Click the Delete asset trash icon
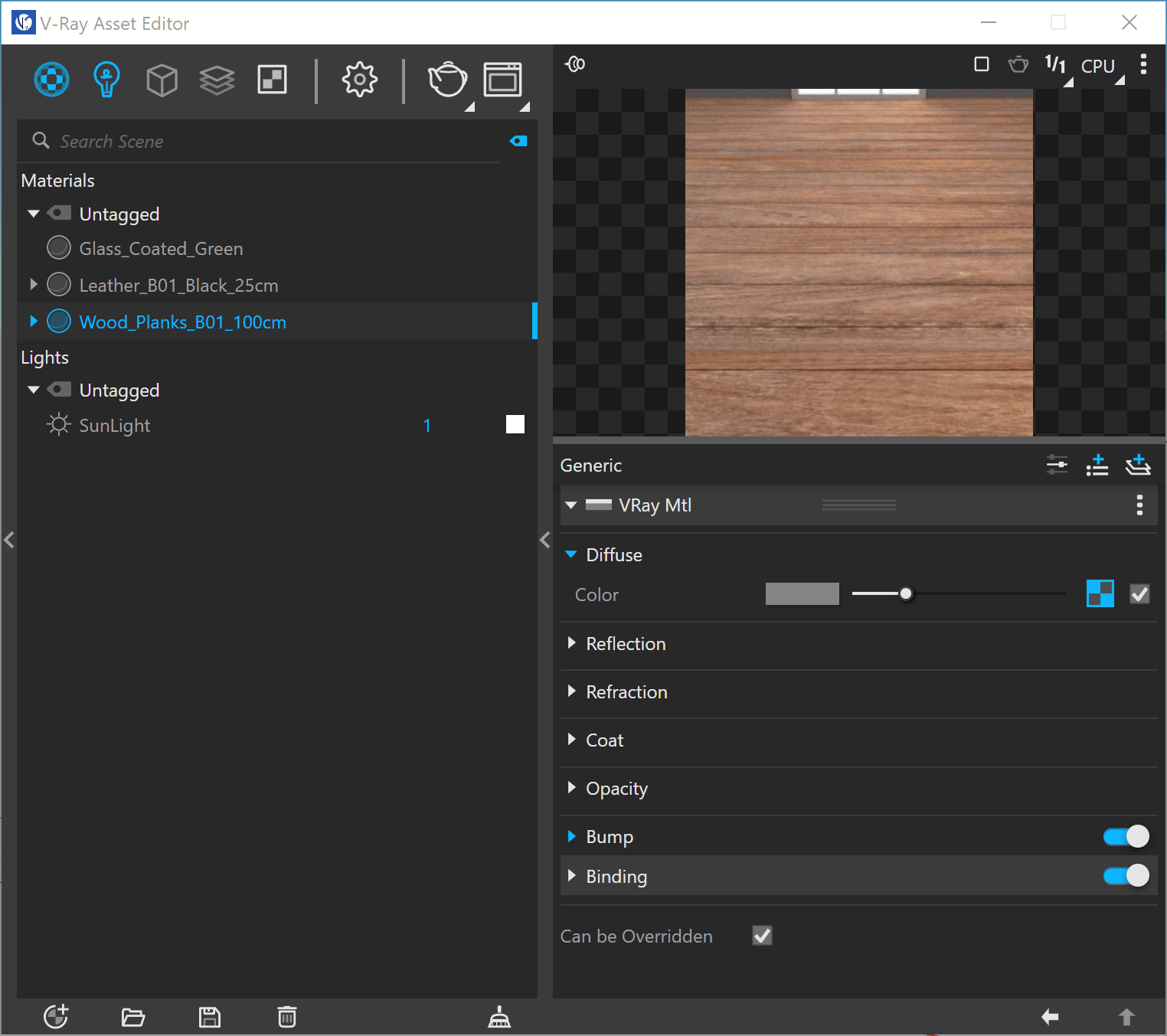 (x=287, y=1017)
